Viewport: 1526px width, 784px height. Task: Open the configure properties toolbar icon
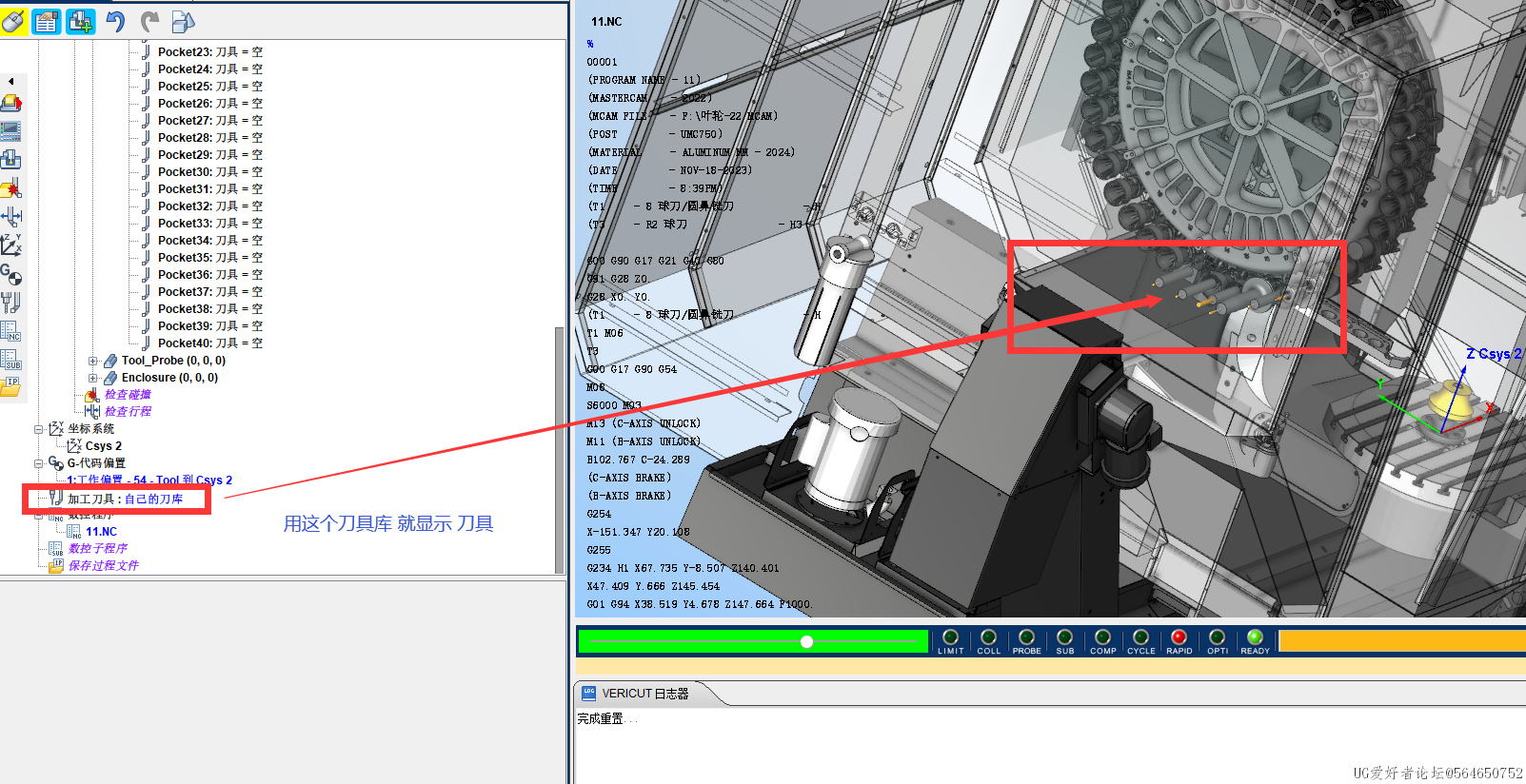[47, 21]
